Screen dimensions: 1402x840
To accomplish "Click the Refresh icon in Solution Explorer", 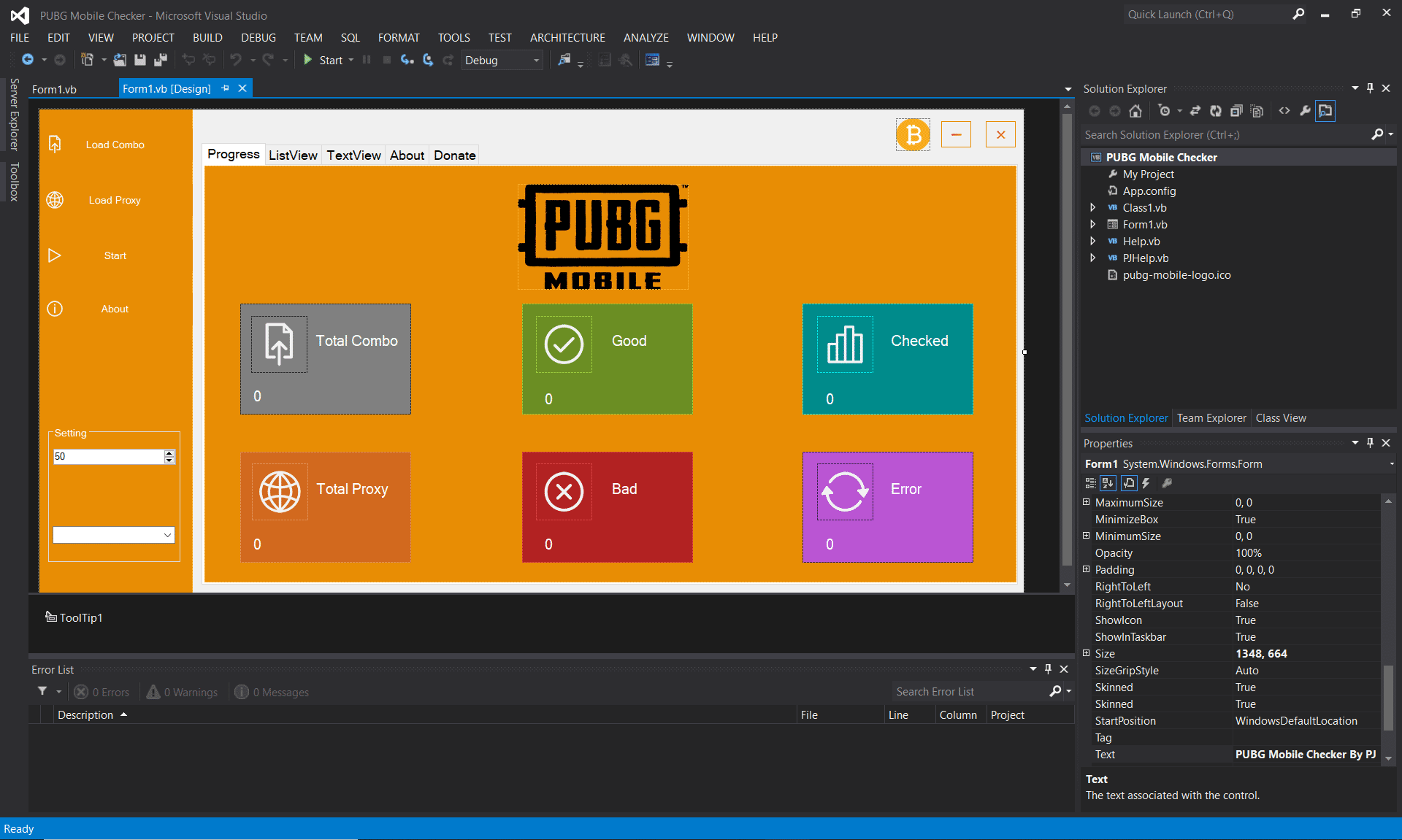I will point(1215,111).
